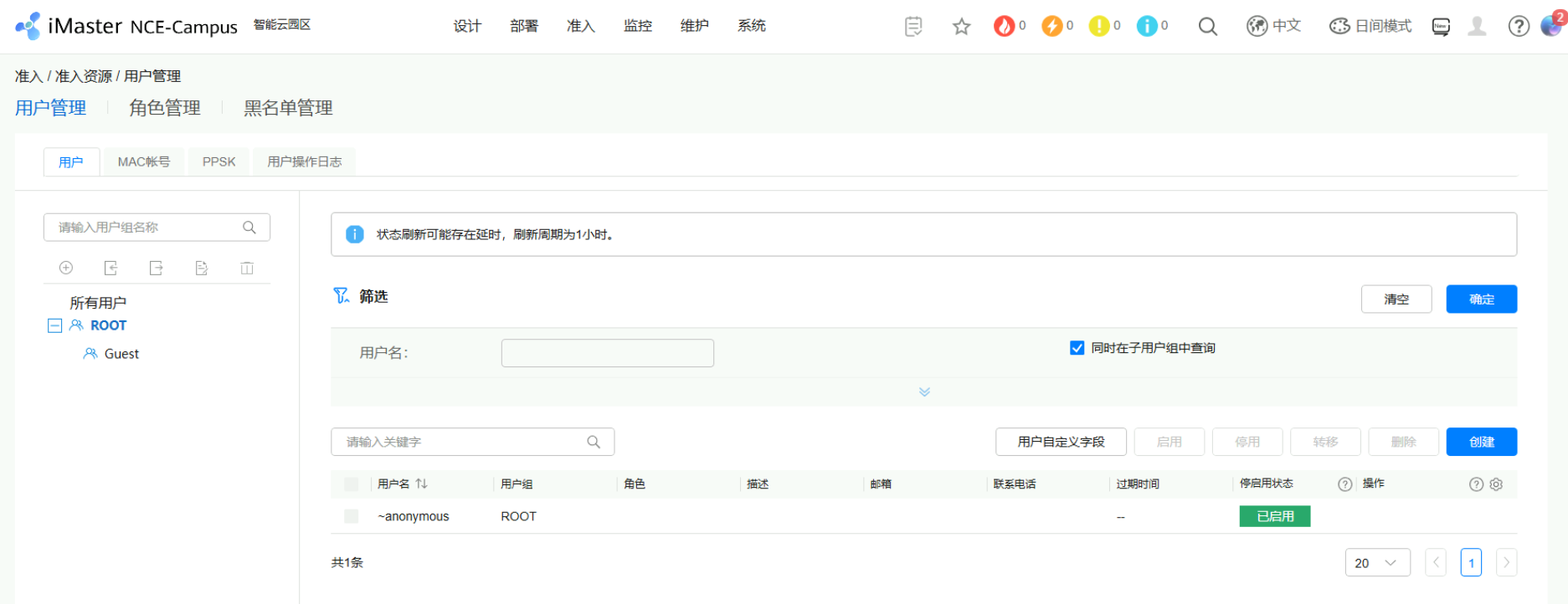Click the blue 创建 button

click(x=1481, y=442)
